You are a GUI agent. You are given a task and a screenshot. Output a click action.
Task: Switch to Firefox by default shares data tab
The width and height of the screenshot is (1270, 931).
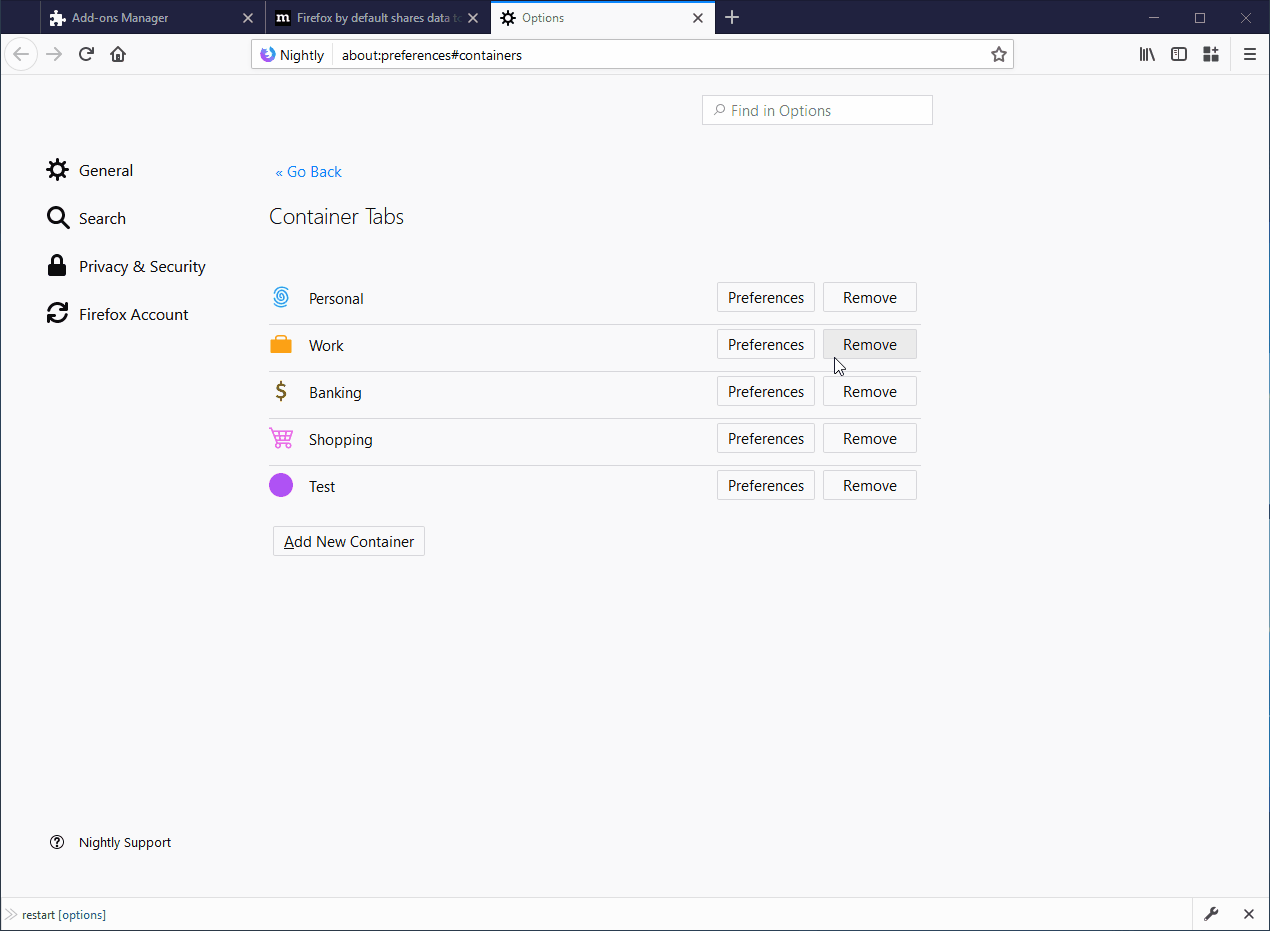(378, 18)
